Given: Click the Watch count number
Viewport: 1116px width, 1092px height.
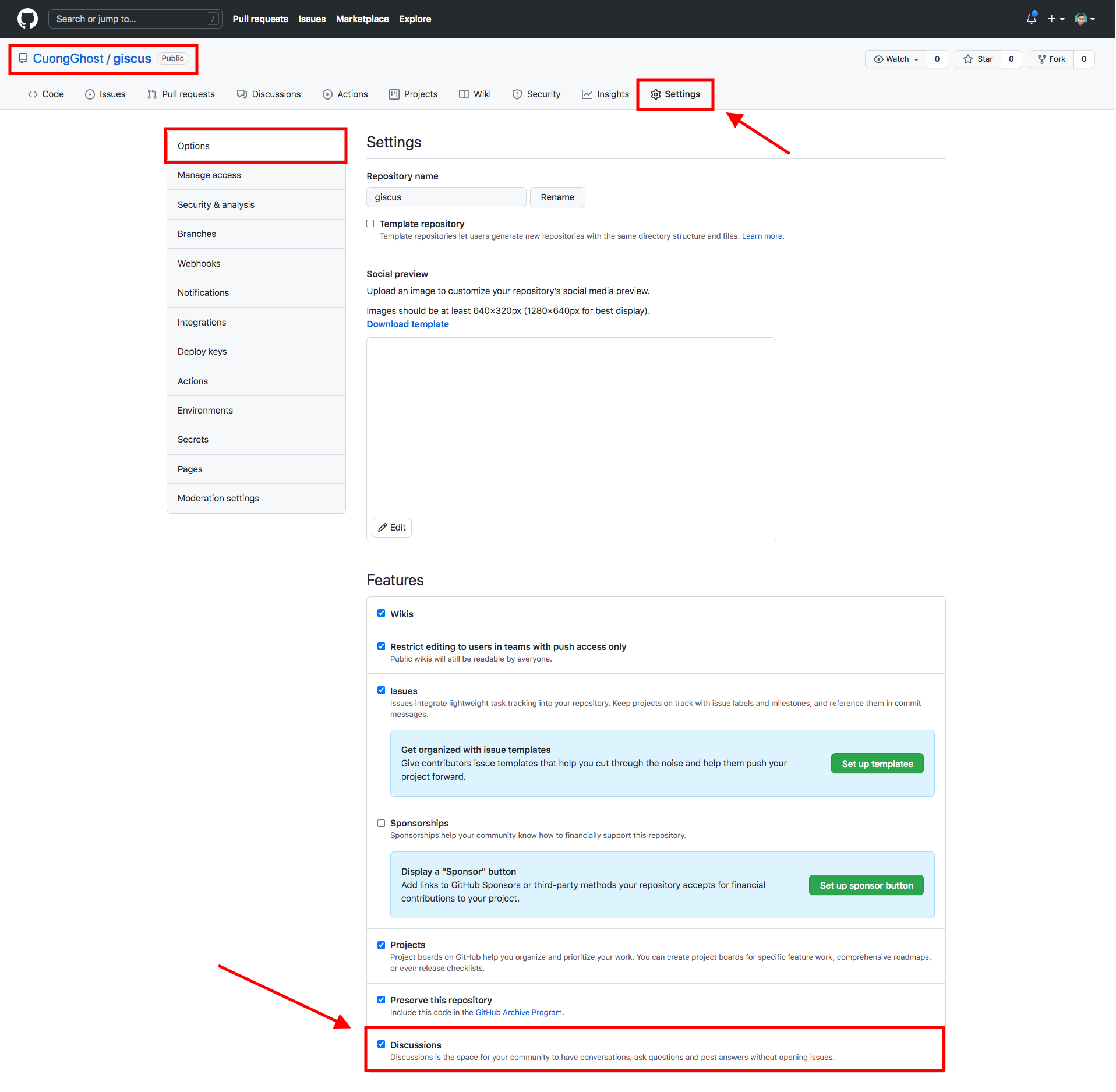Looking at the screenshot, I should tap(937, 59).
